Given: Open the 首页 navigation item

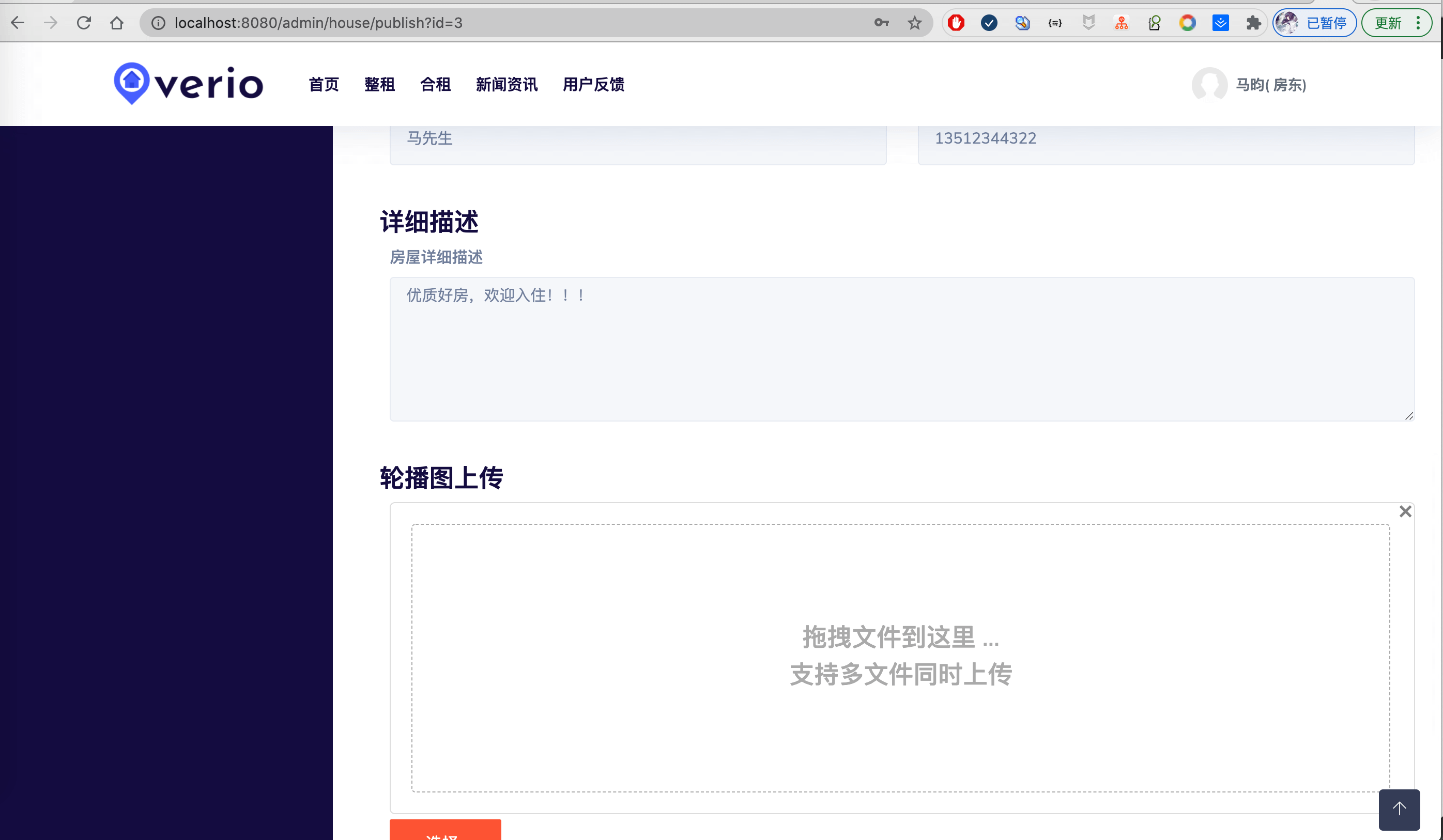Looking at the screenshot, I should coord(324,85).
